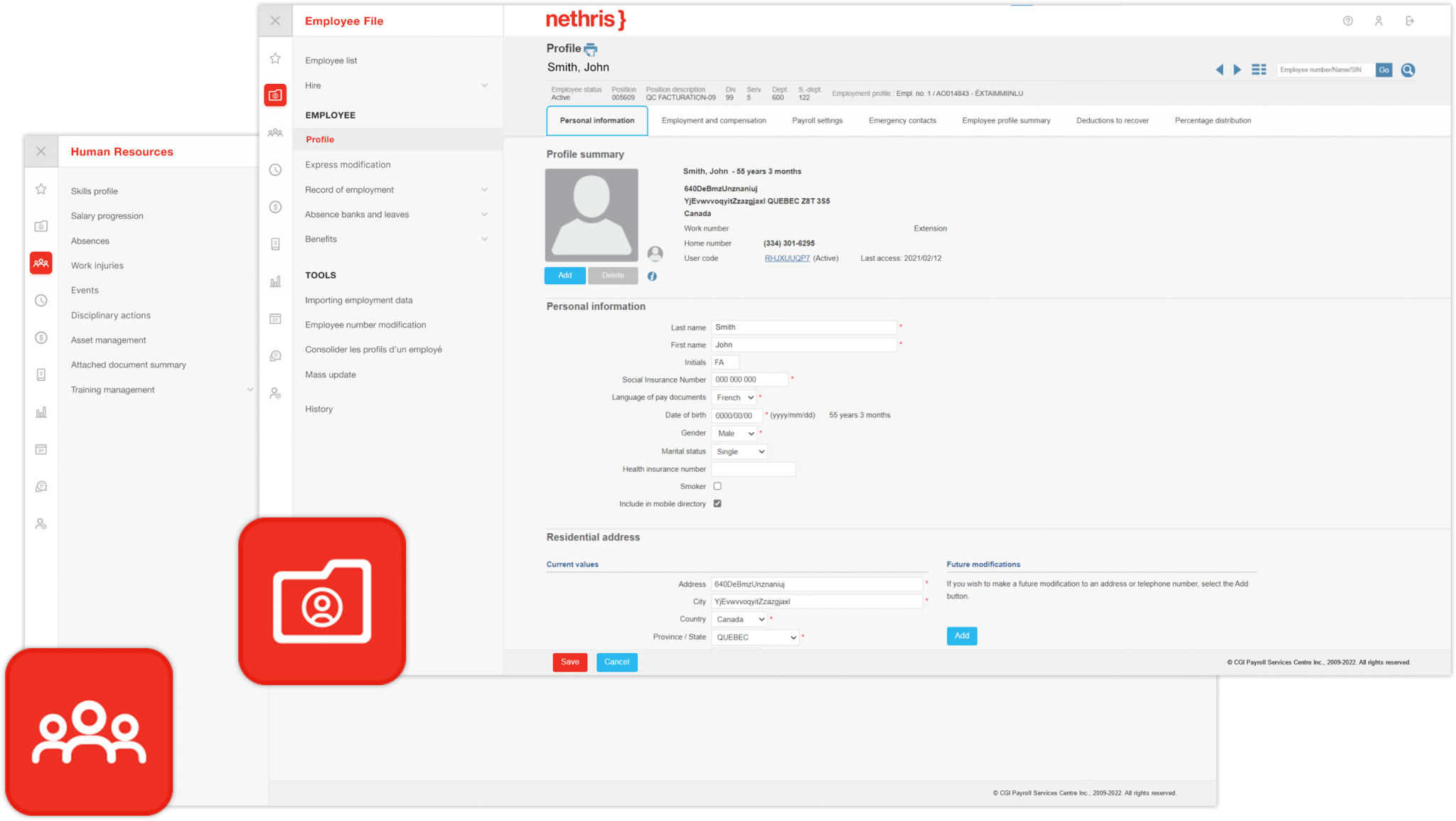Open the employee list view icon
The width and height of the screenshot is (1456, 821).
pyautogui.click(x=1258, y=70)
